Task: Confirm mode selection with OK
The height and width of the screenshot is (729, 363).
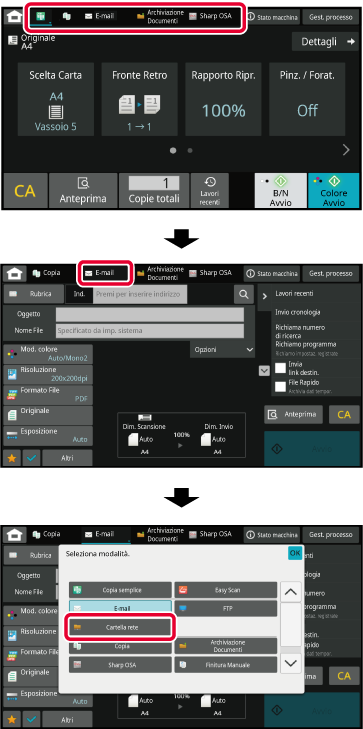Action: pyautogui.click(x=295, y=553)
